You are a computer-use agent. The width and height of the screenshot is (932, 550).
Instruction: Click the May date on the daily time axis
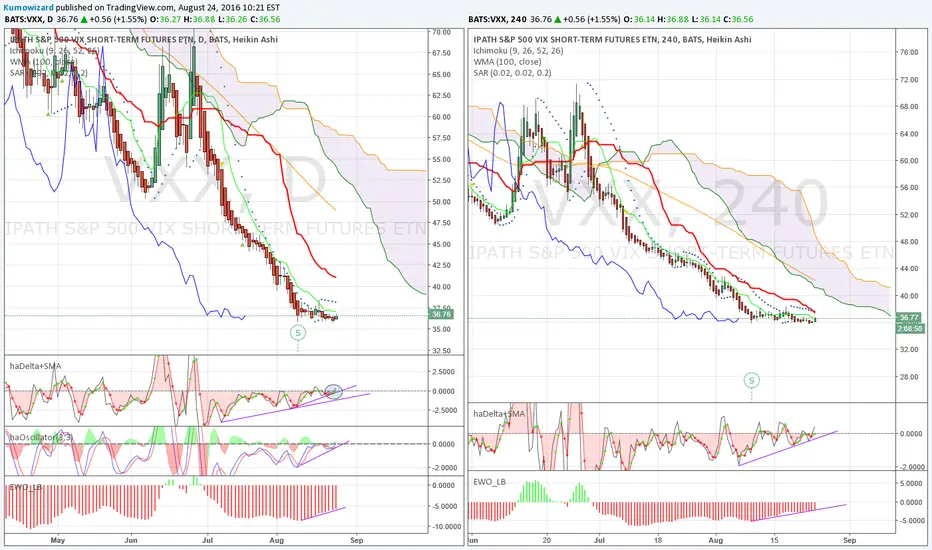pos(58,540)
